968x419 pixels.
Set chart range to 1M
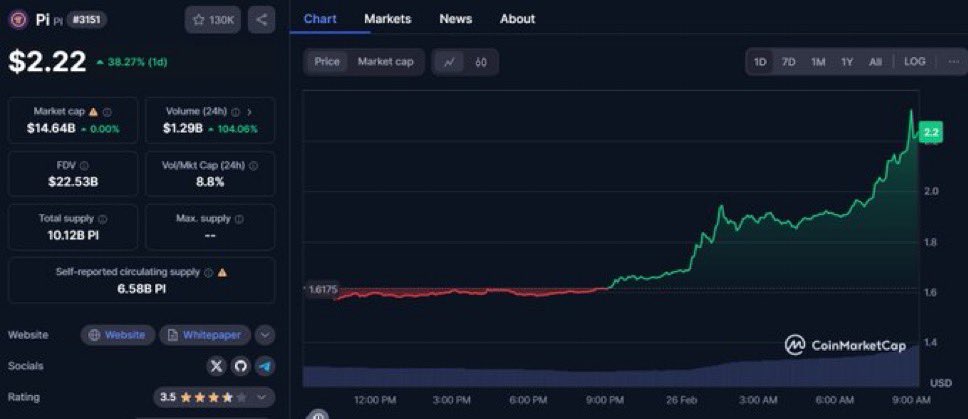pos(818,62)
